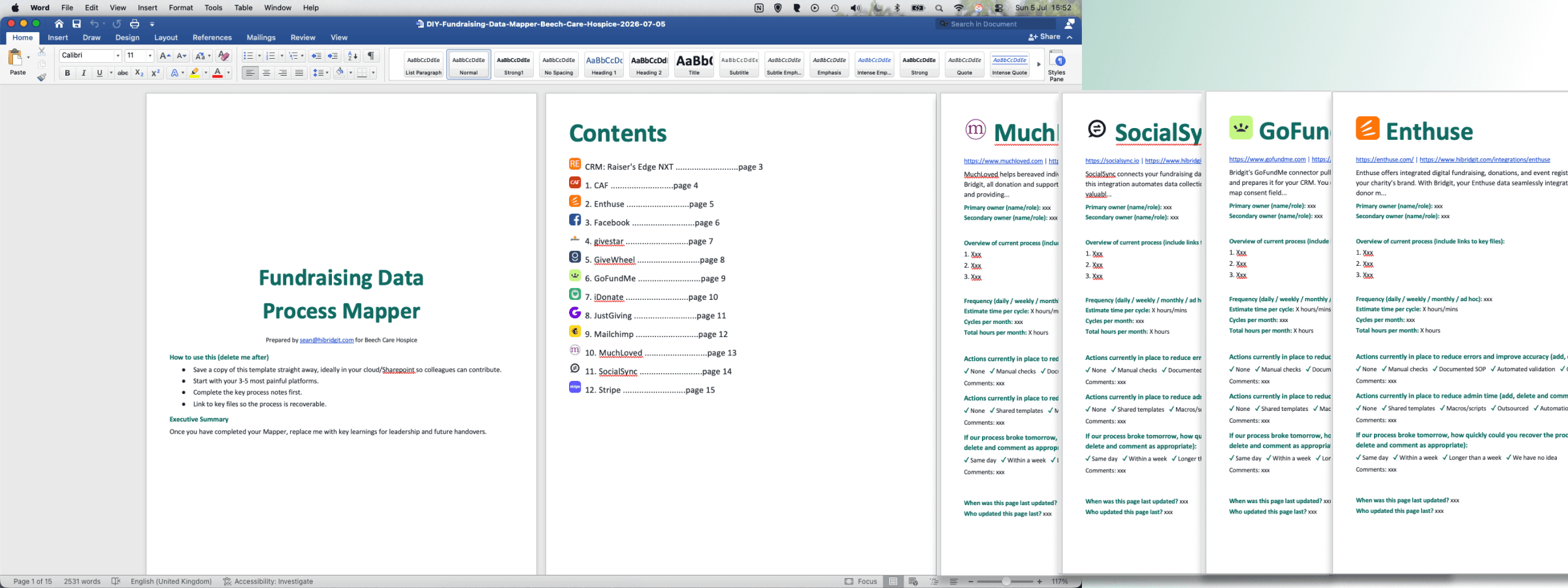The height and width of the screenshot is (588, 1568).
Task: Click the Paste clipboard icon
Action: (x=15, y=57)
